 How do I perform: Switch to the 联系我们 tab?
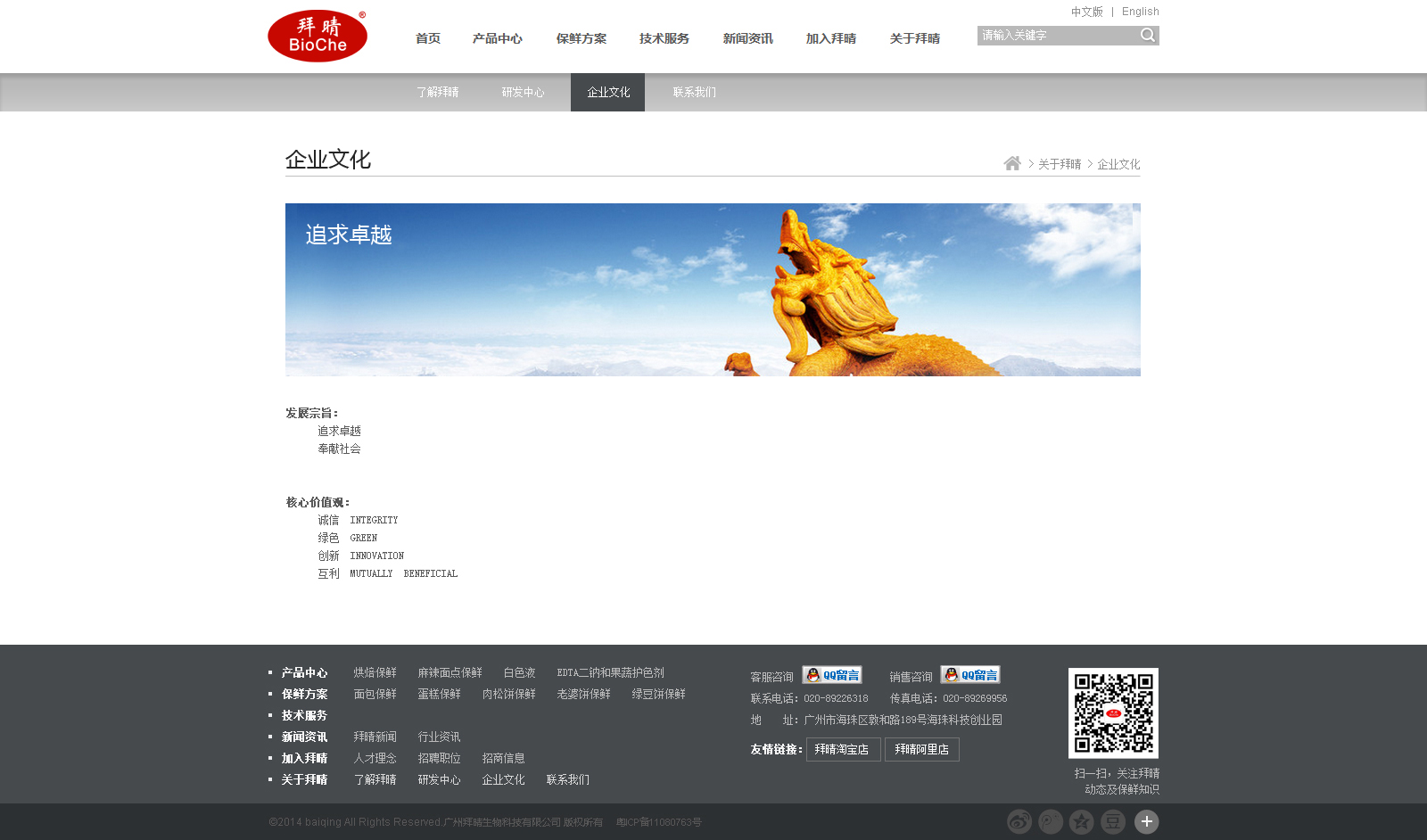coord(695,92)
